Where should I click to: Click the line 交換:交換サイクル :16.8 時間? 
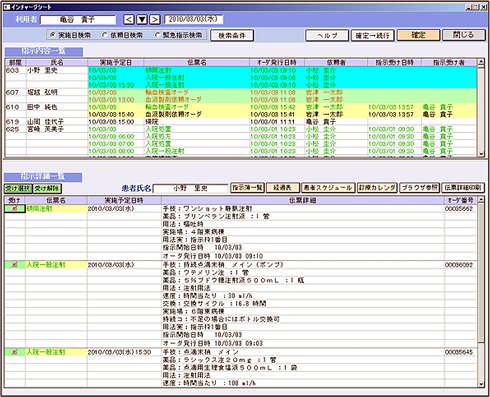[x=214, y=304]
